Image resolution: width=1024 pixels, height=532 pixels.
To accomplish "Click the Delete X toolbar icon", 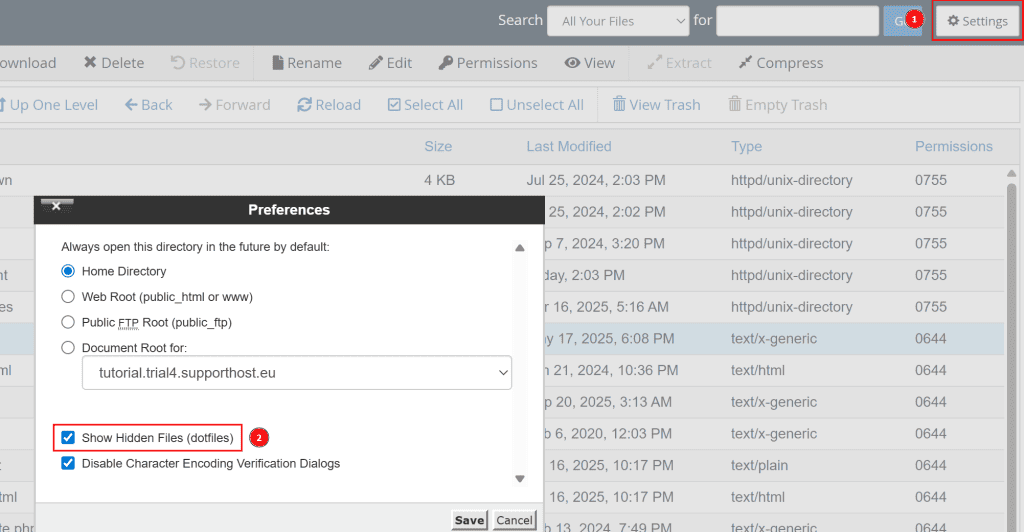I will [x=91, y=63].
